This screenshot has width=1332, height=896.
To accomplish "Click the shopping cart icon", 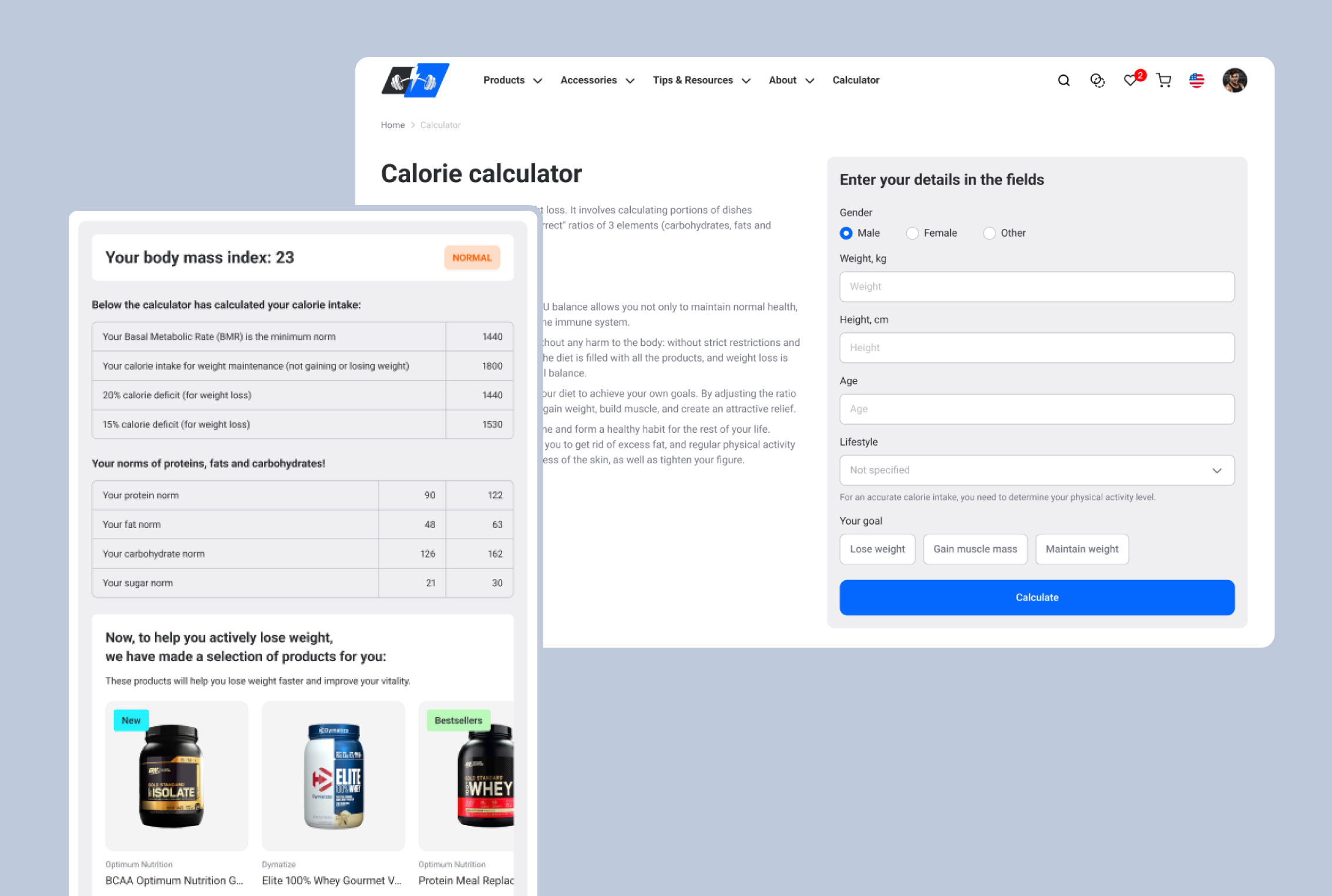I will click(x=1162, y=80).
